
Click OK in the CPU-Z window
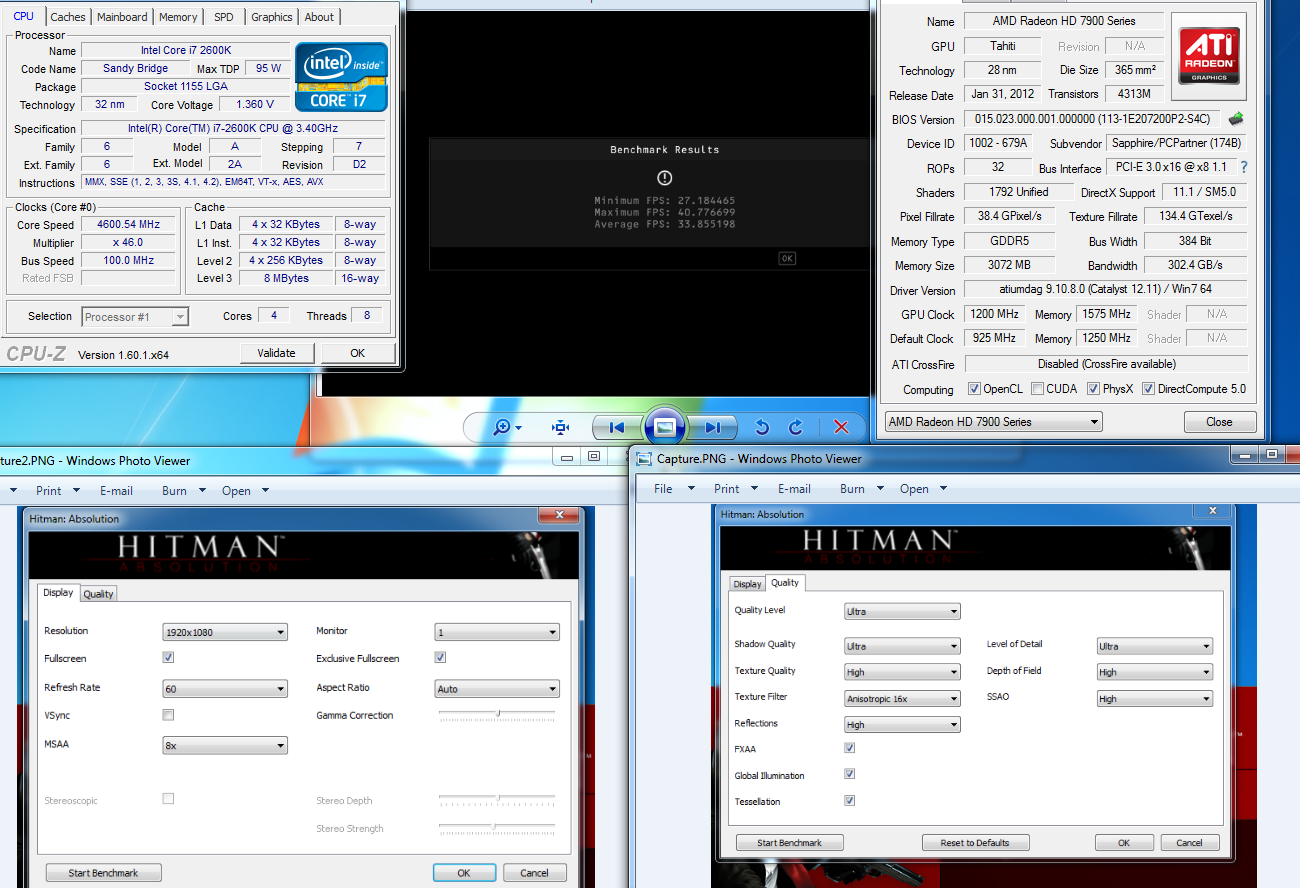[x=357, y=353]
